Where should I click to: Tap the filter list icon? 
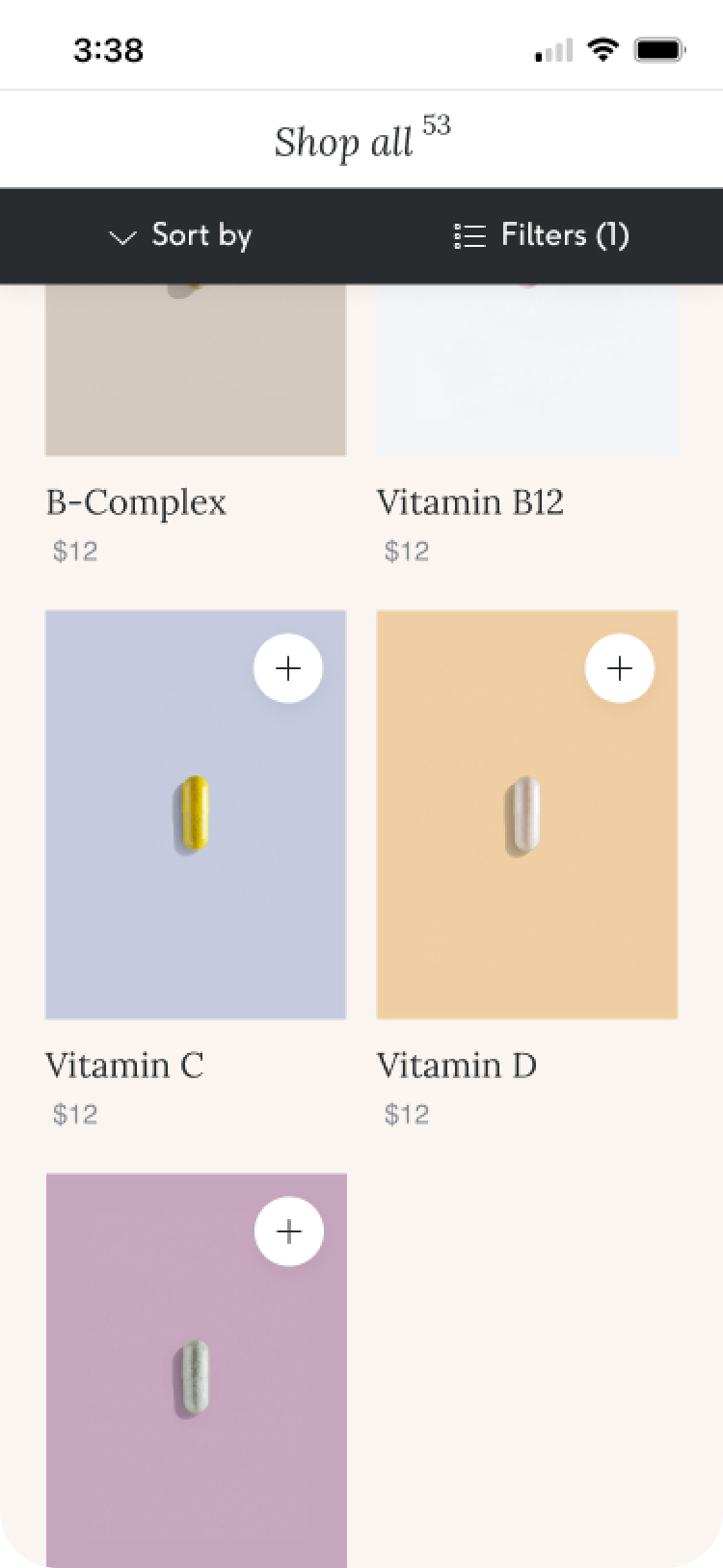click(469, 236)
